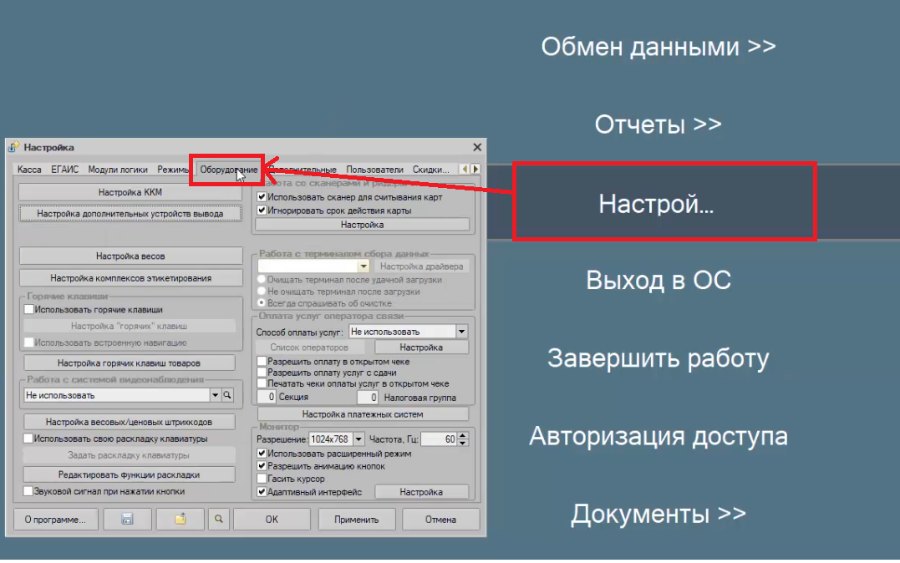Enable 'Использовать свою раскладку клавиатуры'
This screenshot has height=563, width=900.
coord(28,438)
